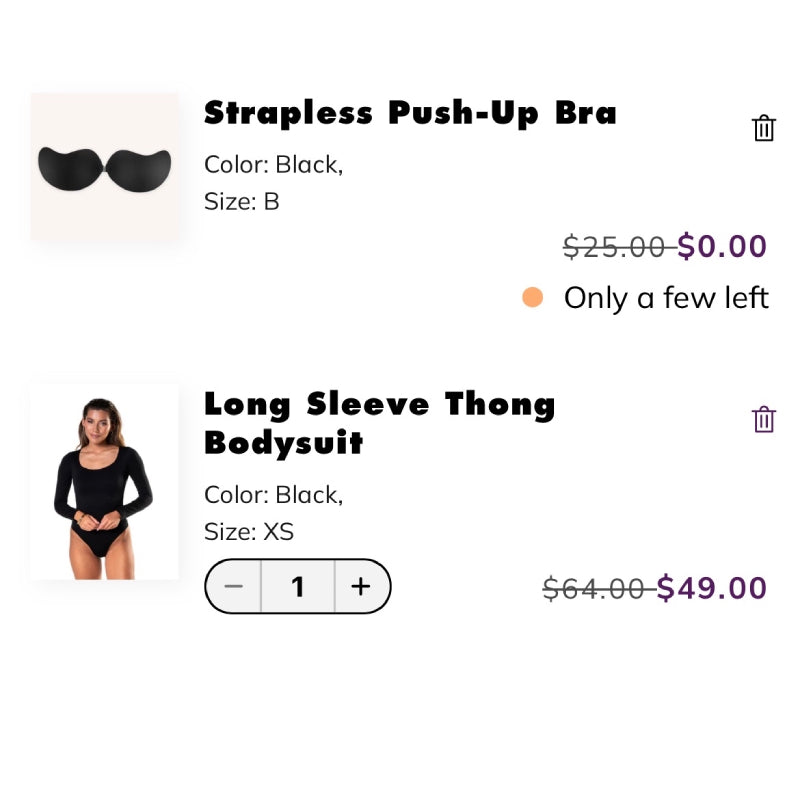The image size is (800, 800).
Task: Decrease bodysuit quantity with minus button
Action: coord(234,586)
